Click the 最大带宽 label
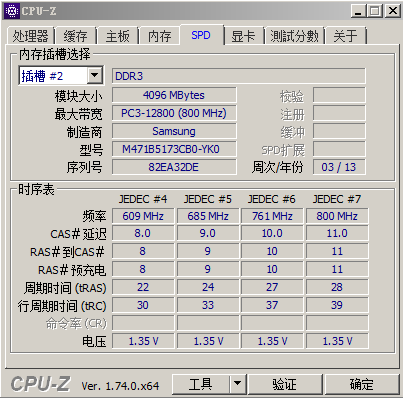403x398 pixels. click(x=79, y=114)
